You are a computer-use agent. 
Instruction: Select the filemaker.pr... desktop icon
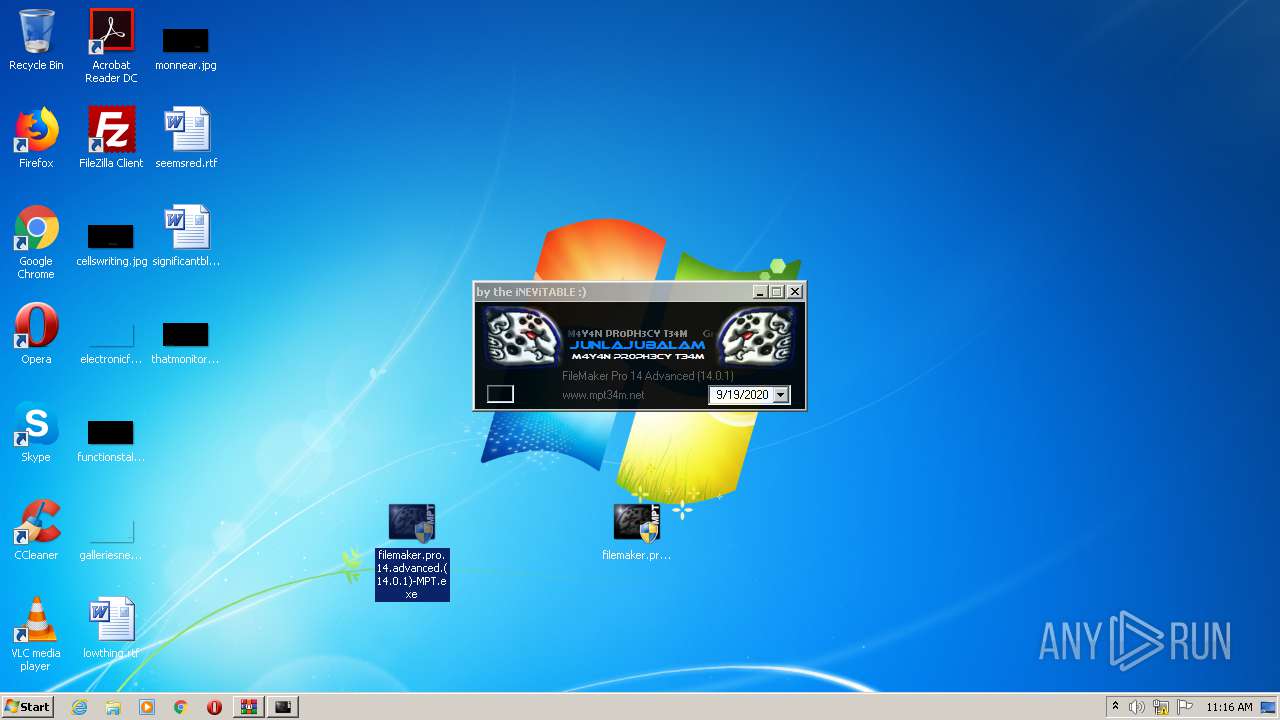[637, 531]
